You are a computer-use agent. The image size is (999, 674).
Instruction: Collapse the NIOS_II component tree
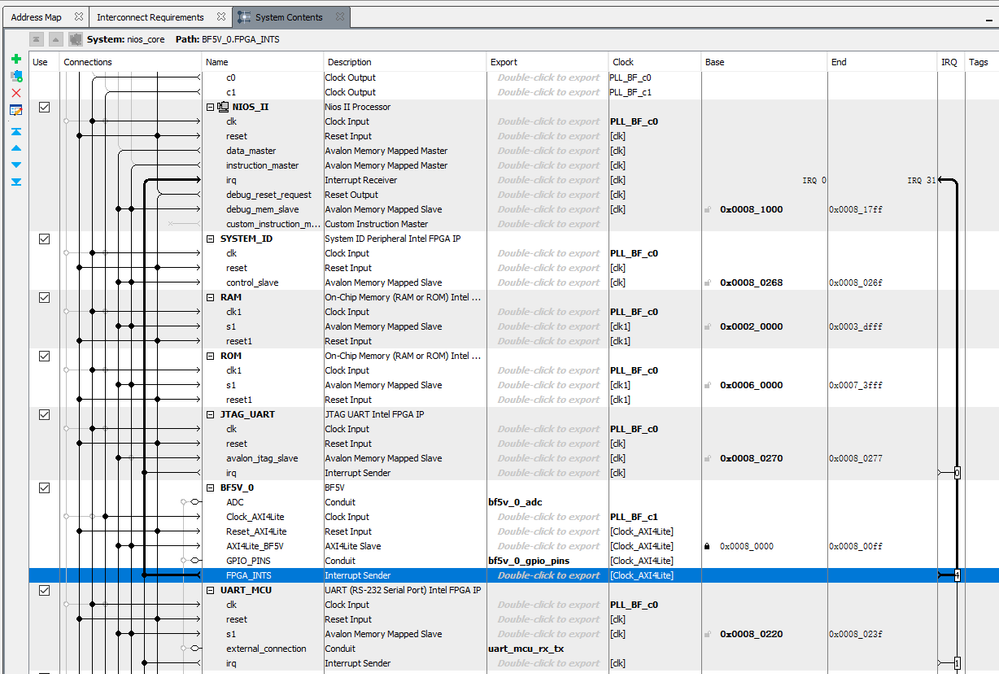pyautogui.click(x=210, y=107)
